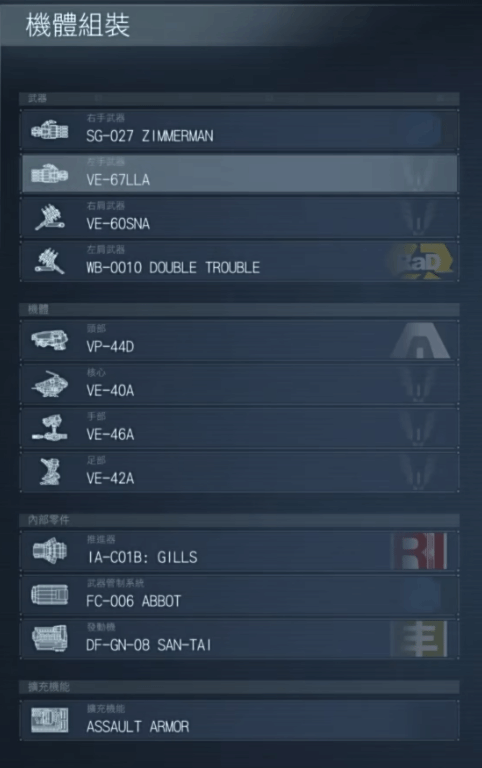Click the expansion icon beside ASSAULT ARMOR
Screen dimensions: 482x768
[49, 720]
